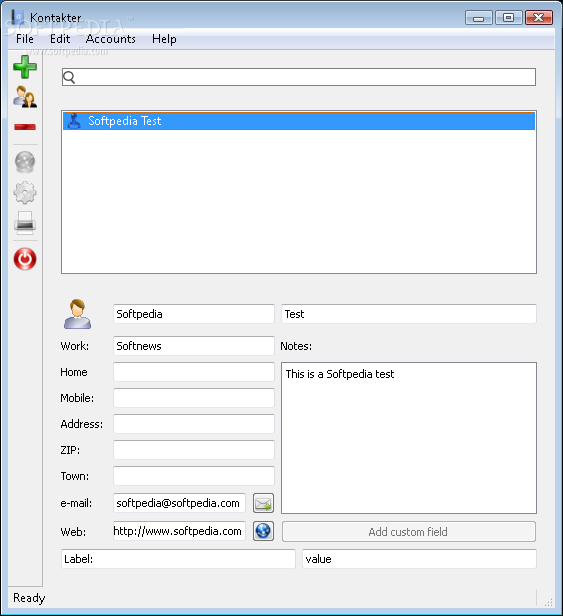Send e-mail using envelope icon
Viewport: 563px width, 616px height.
click(x=263, y=503)
